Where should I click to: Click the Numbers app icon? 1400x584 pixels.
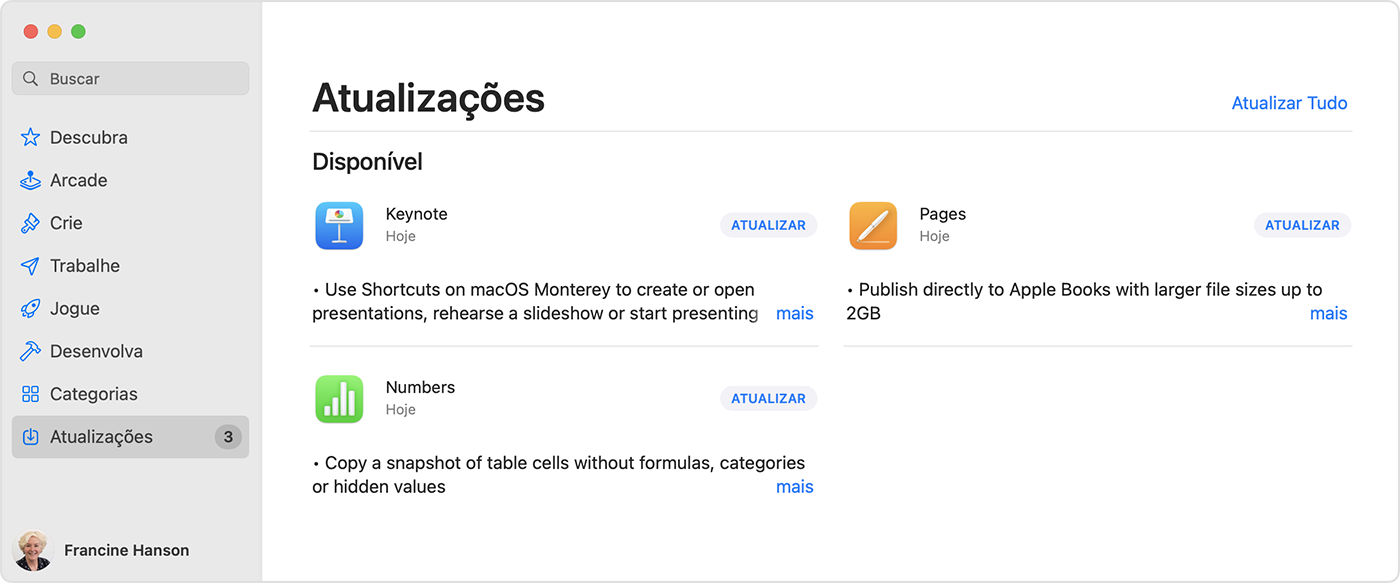tap(339, 399)
